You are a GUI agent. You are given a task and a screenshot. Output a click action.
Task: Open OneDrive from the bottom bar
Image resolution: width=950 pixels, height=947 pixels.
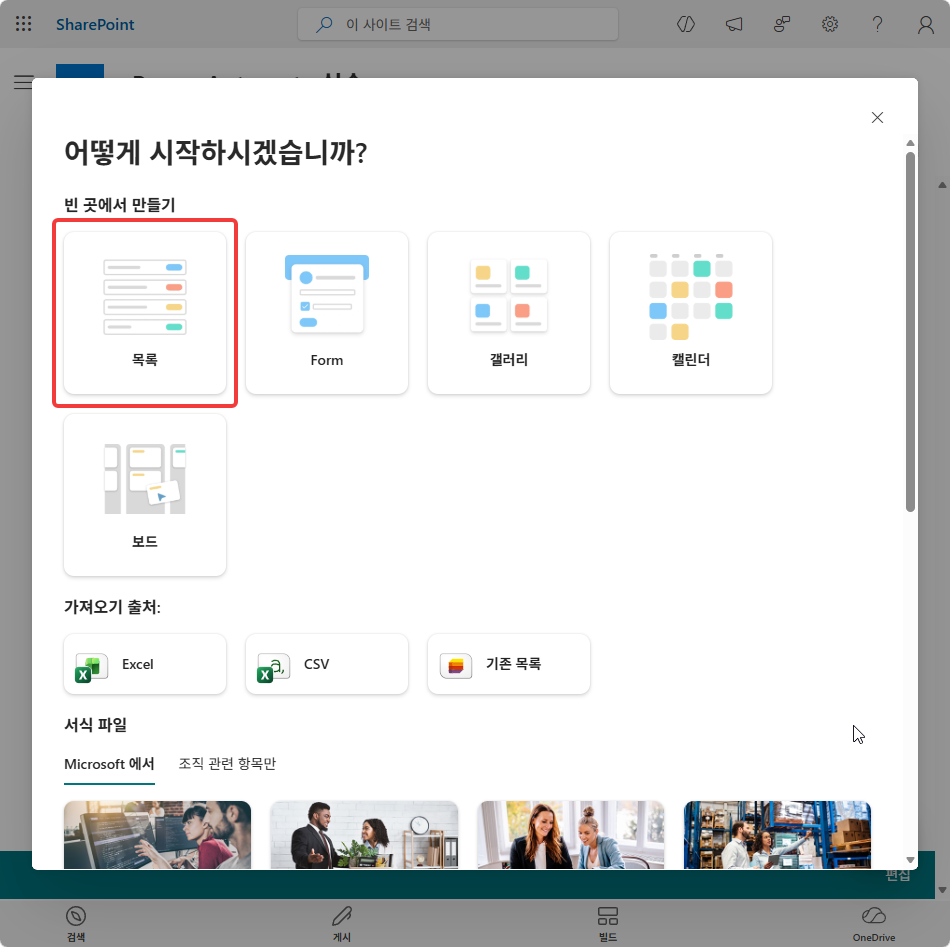874,923
